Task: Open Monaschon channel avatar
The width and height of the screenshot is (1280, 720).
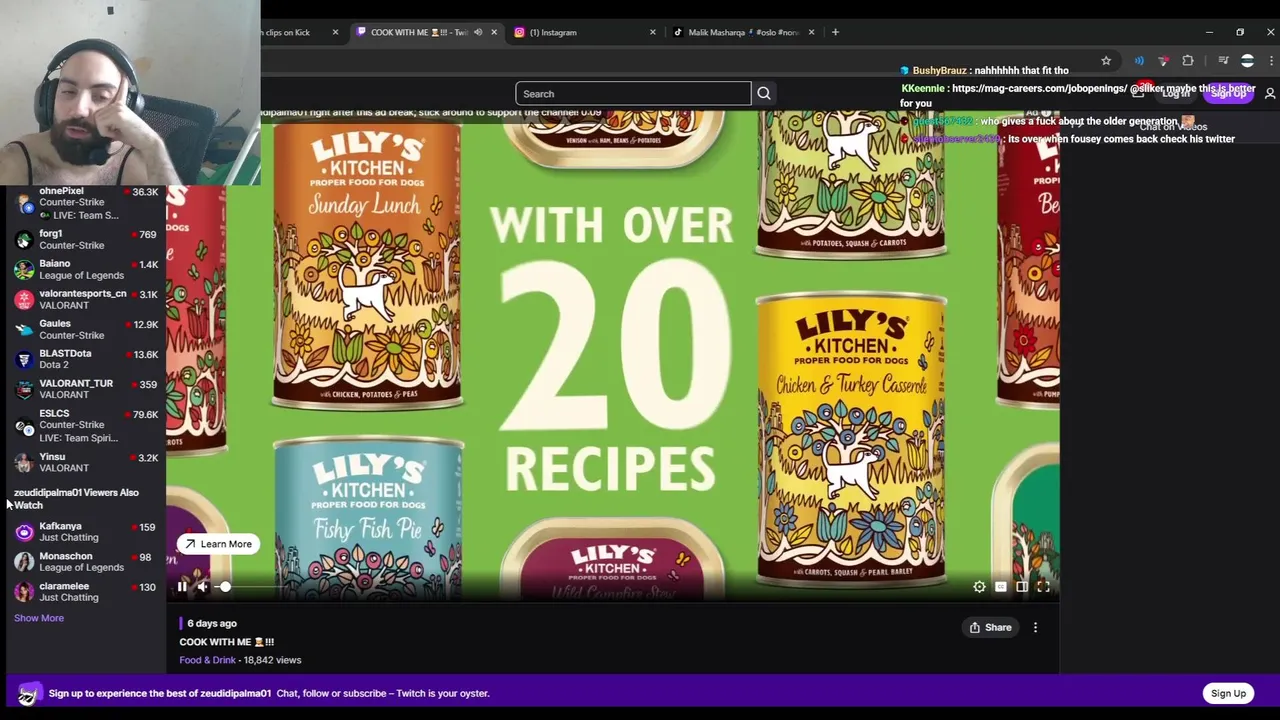Action: tap(24, 562)
